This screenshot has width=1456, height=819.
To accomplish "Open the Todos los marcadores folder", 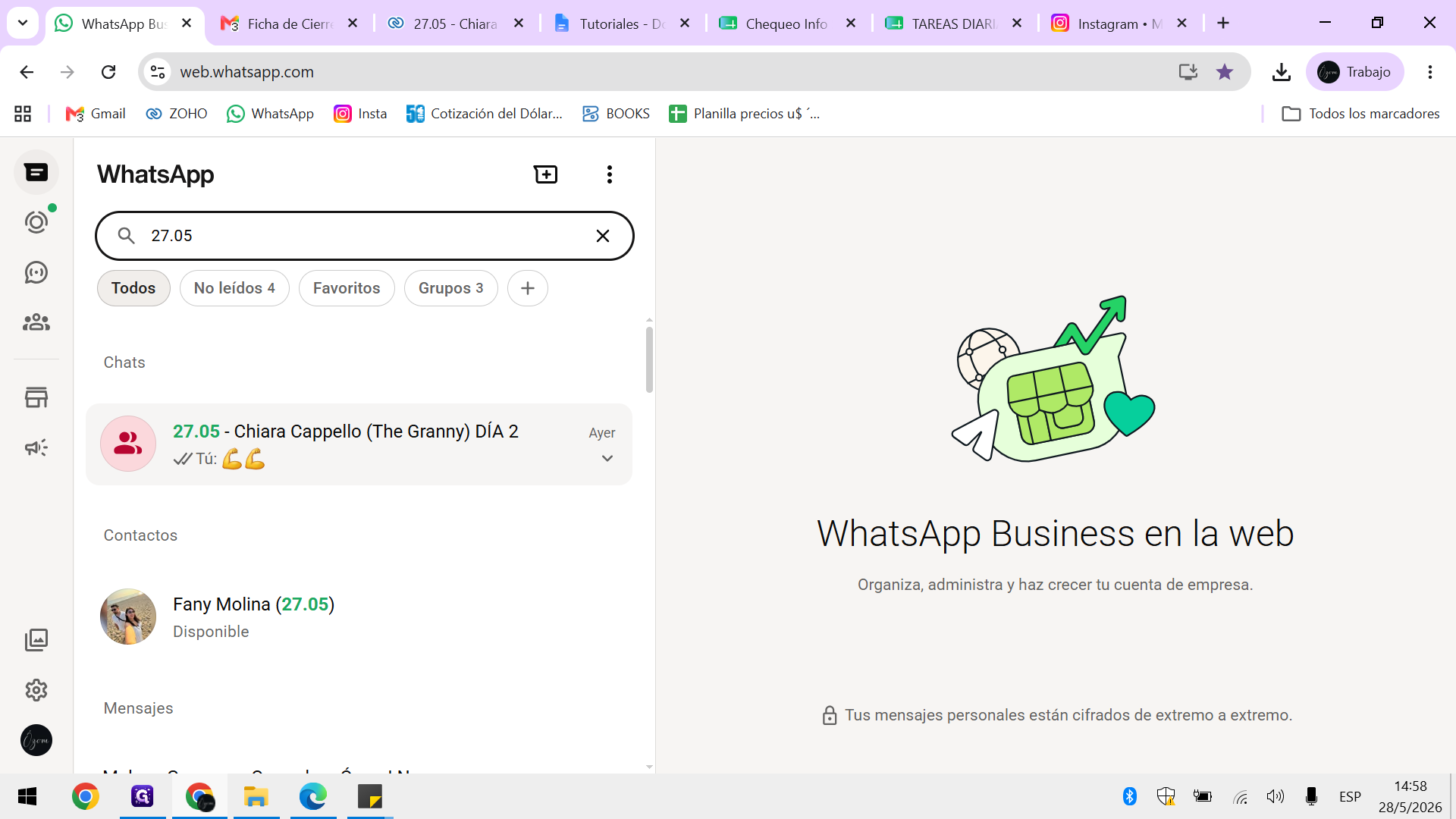I will (x=1360, y=114).
